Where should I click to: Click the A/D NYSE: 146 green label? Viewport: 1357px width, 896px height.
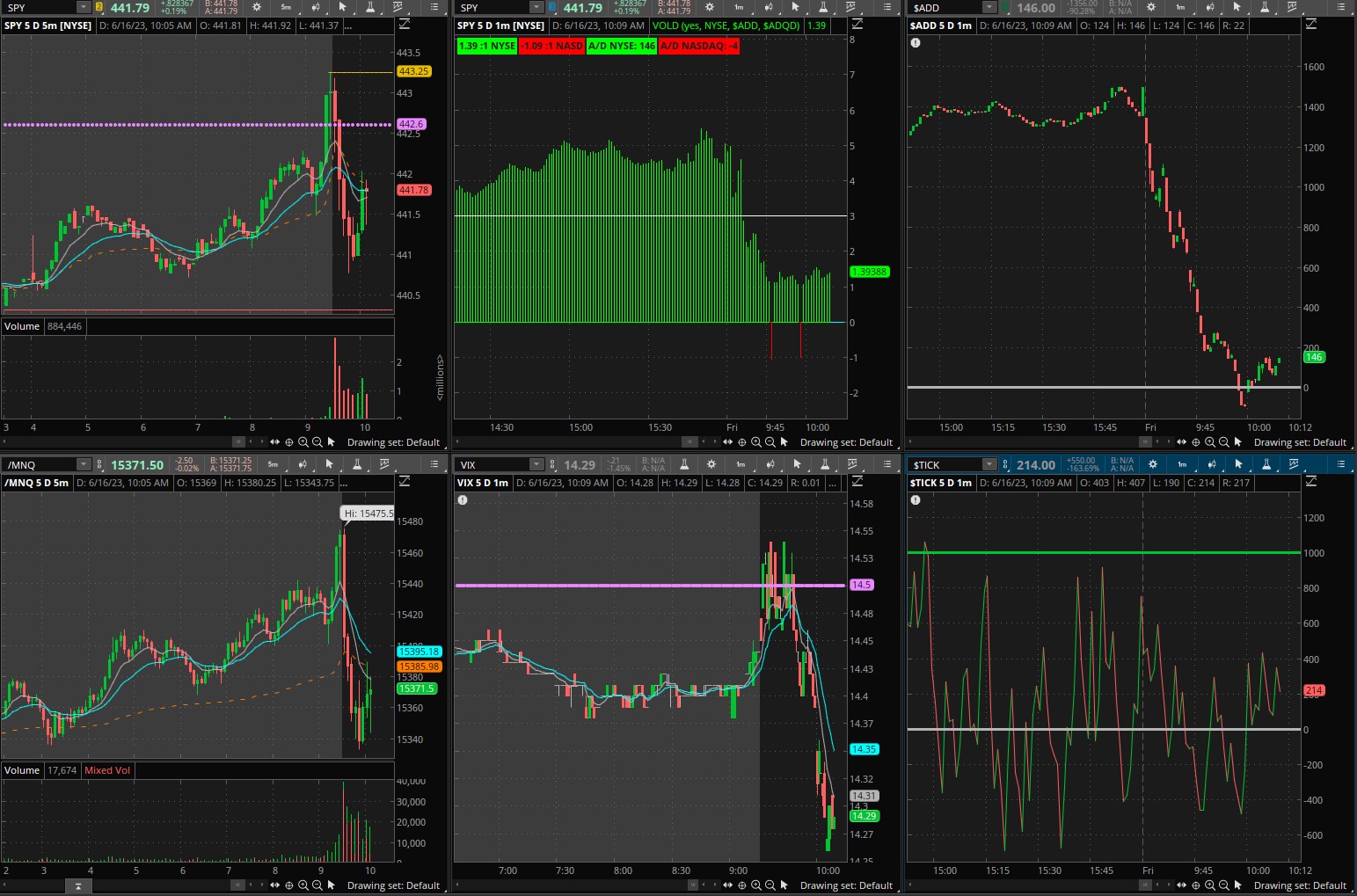[x=621, y=46]
